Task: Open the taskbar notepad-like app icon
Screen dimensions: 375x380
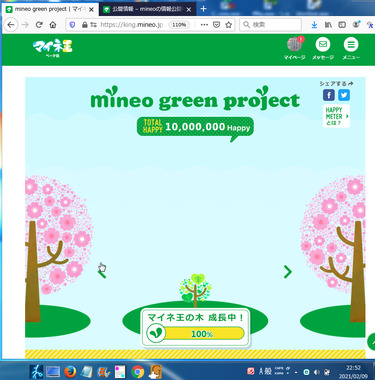Action: pyautogui.click(x=87, y=372)
